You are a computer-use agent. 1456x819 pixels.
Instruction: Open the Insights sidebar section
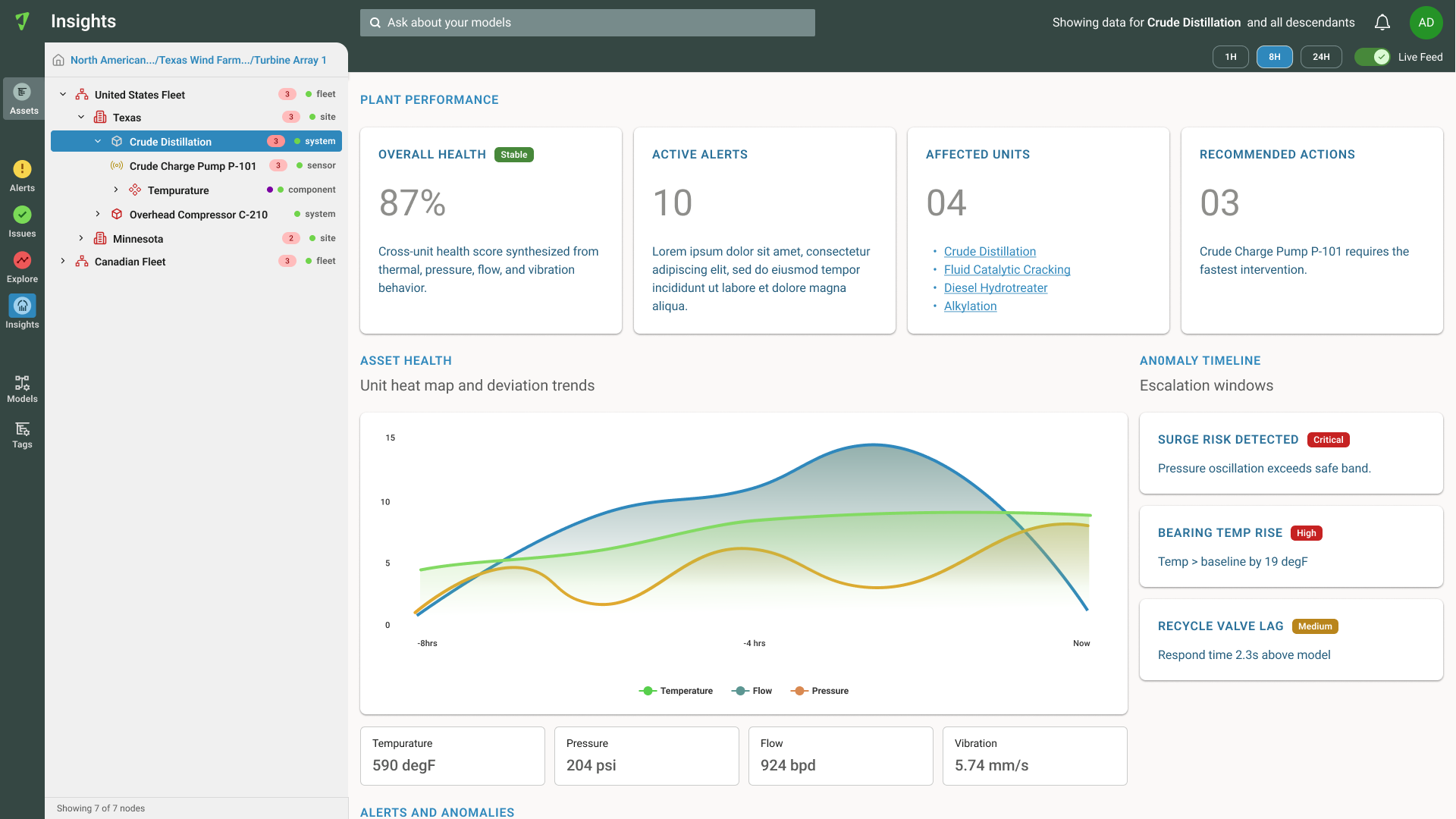pyautogui.click(x=23, y=312)
